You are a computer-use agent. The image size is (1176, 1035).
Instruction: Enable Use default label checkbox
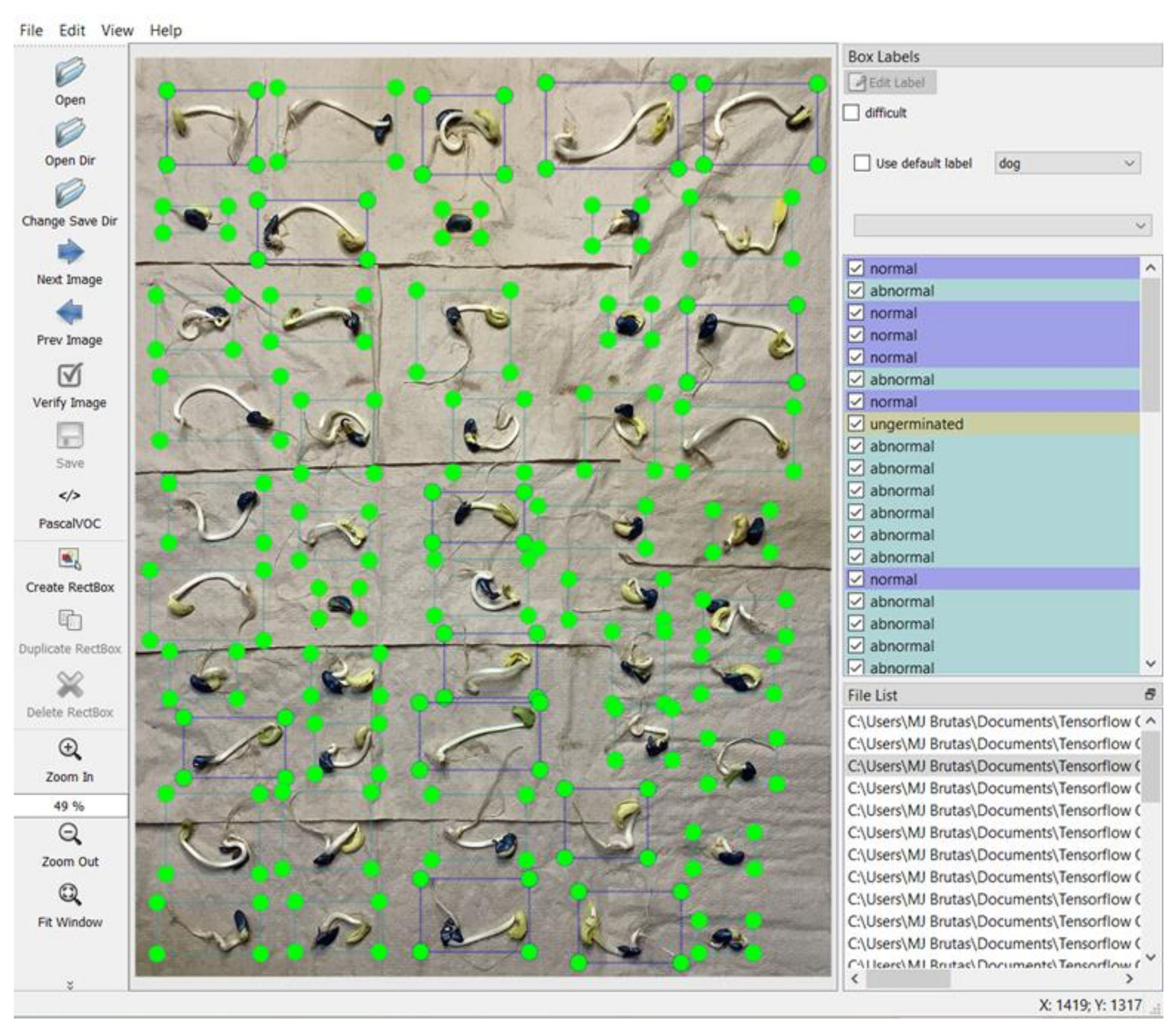862,163
